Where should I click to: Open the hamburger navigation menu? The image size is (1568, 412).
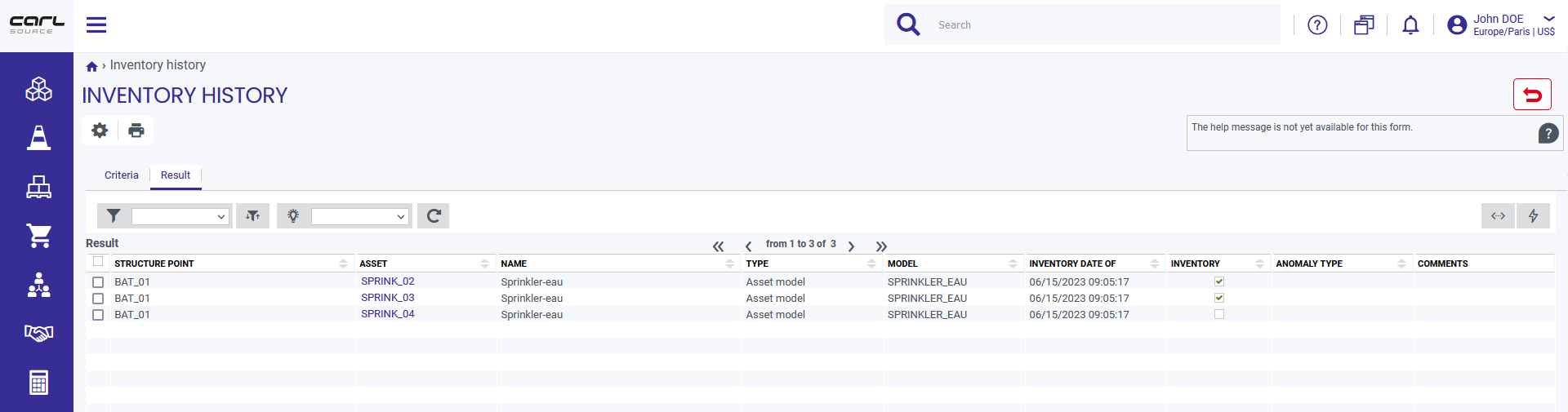96,25
